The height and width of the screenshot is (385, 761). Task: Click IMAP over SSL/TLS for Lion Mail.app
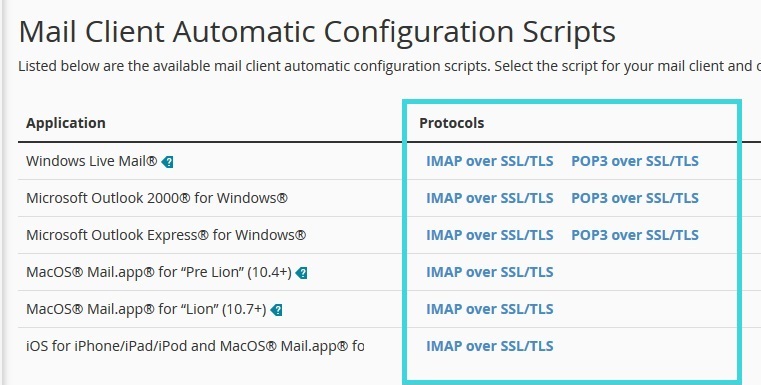pyautogui.click(x=490, y=309)
